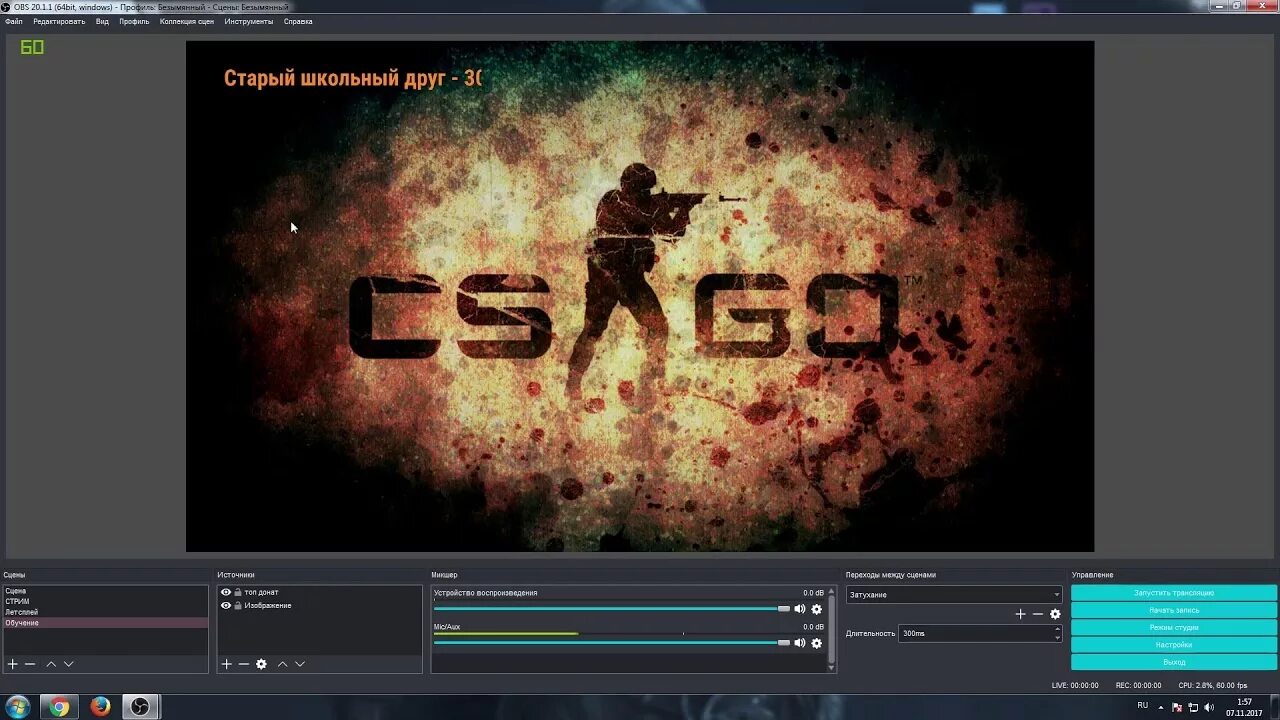Select the Обучение scene
1280x720 pixels.
click(105, 623)
